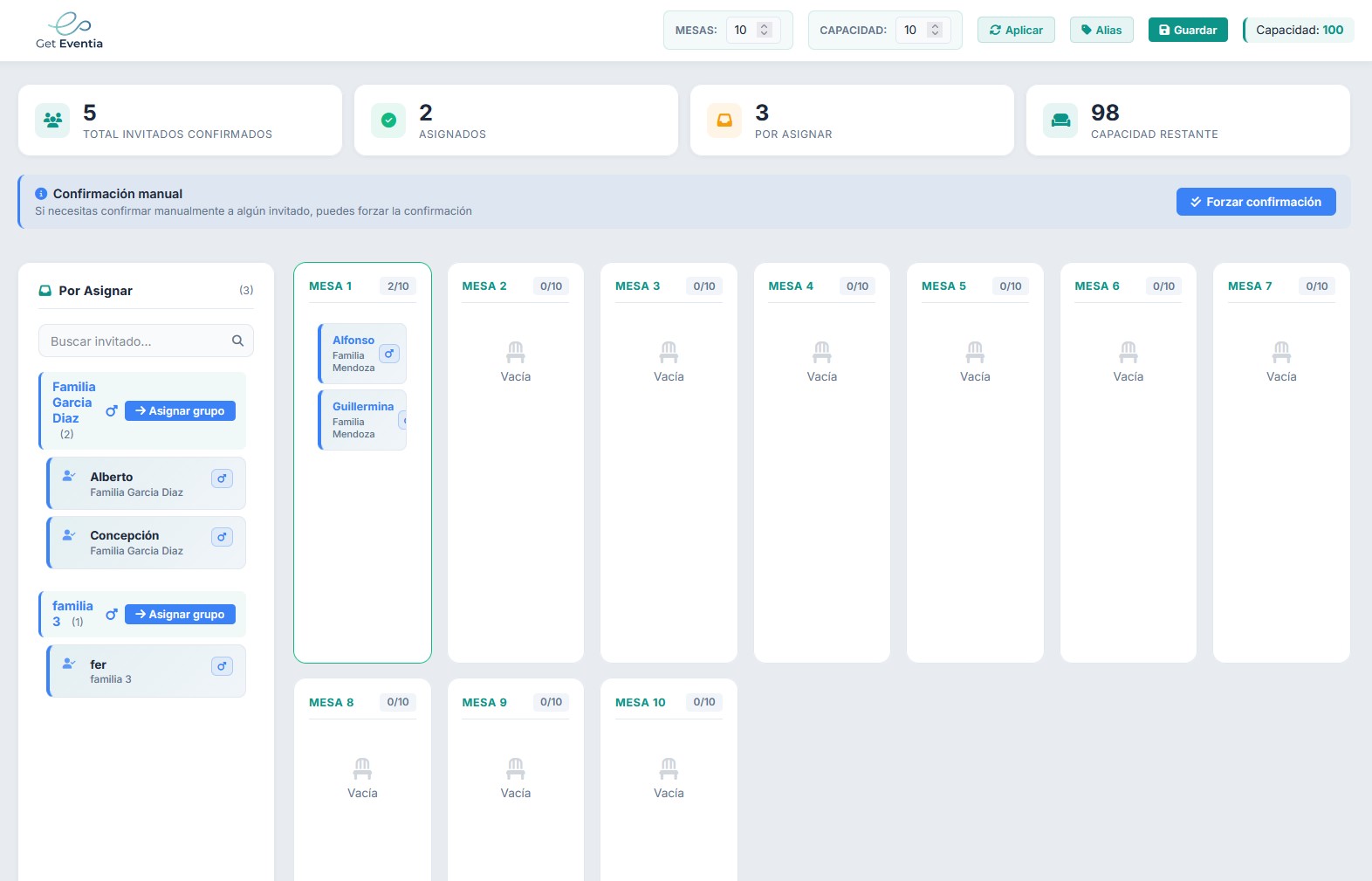Assign group familia 3
1372x881 pixels.
click(180, 614)
